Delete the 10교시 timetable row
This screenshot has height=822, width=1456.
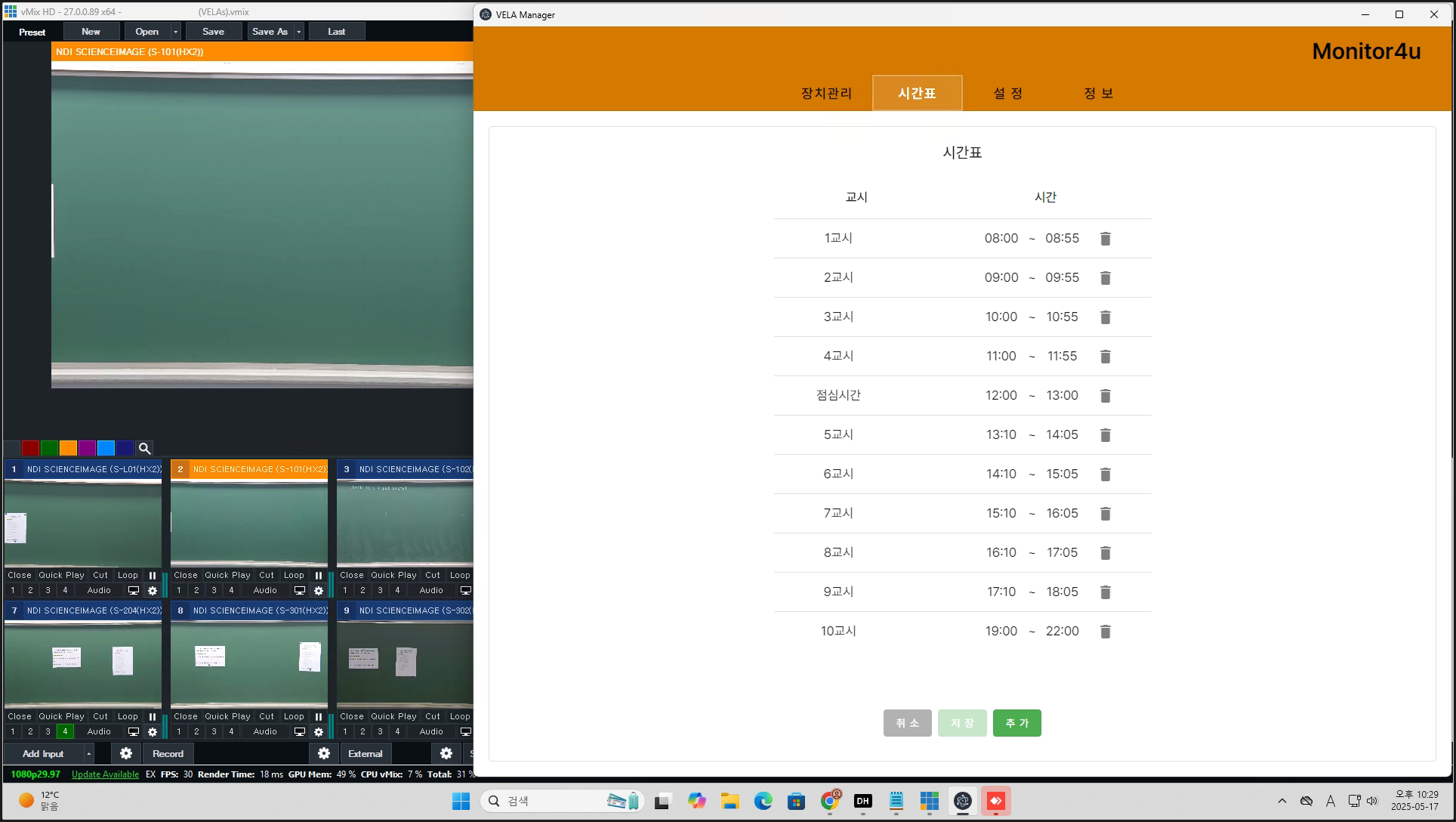coord(1105,632)
